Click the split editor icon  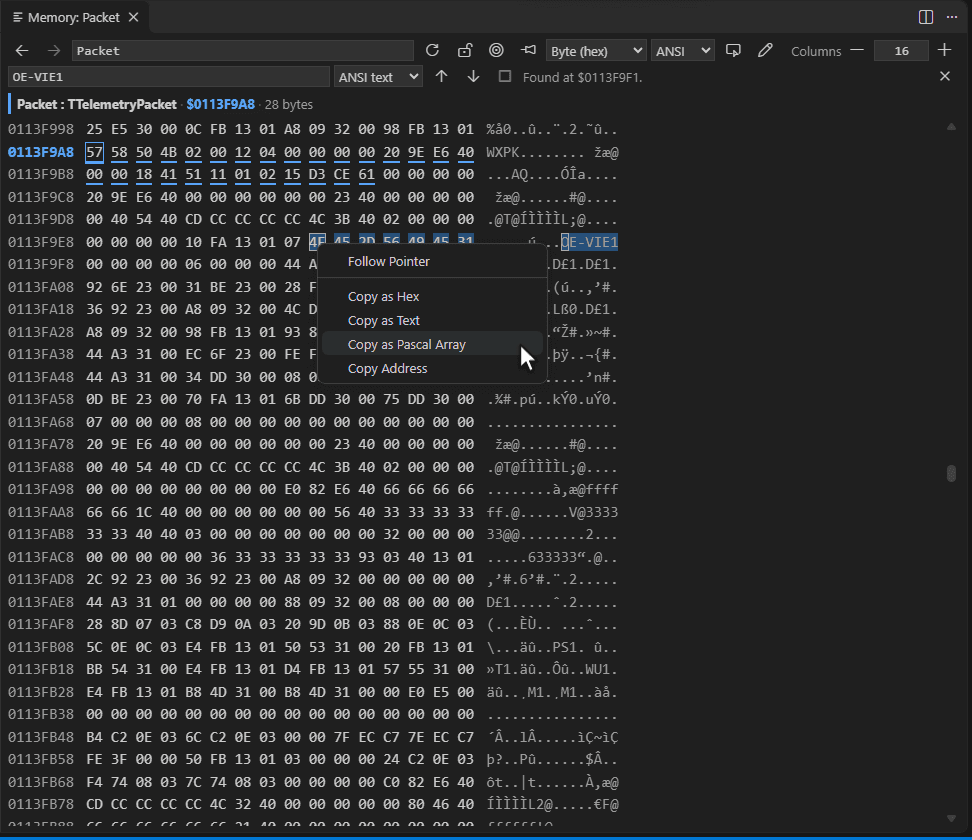point(926,17)
